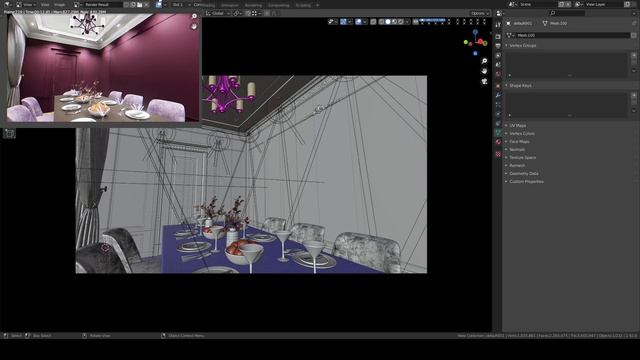Toggle camera view gizmo in 3D viewport

tap(484, 81)
